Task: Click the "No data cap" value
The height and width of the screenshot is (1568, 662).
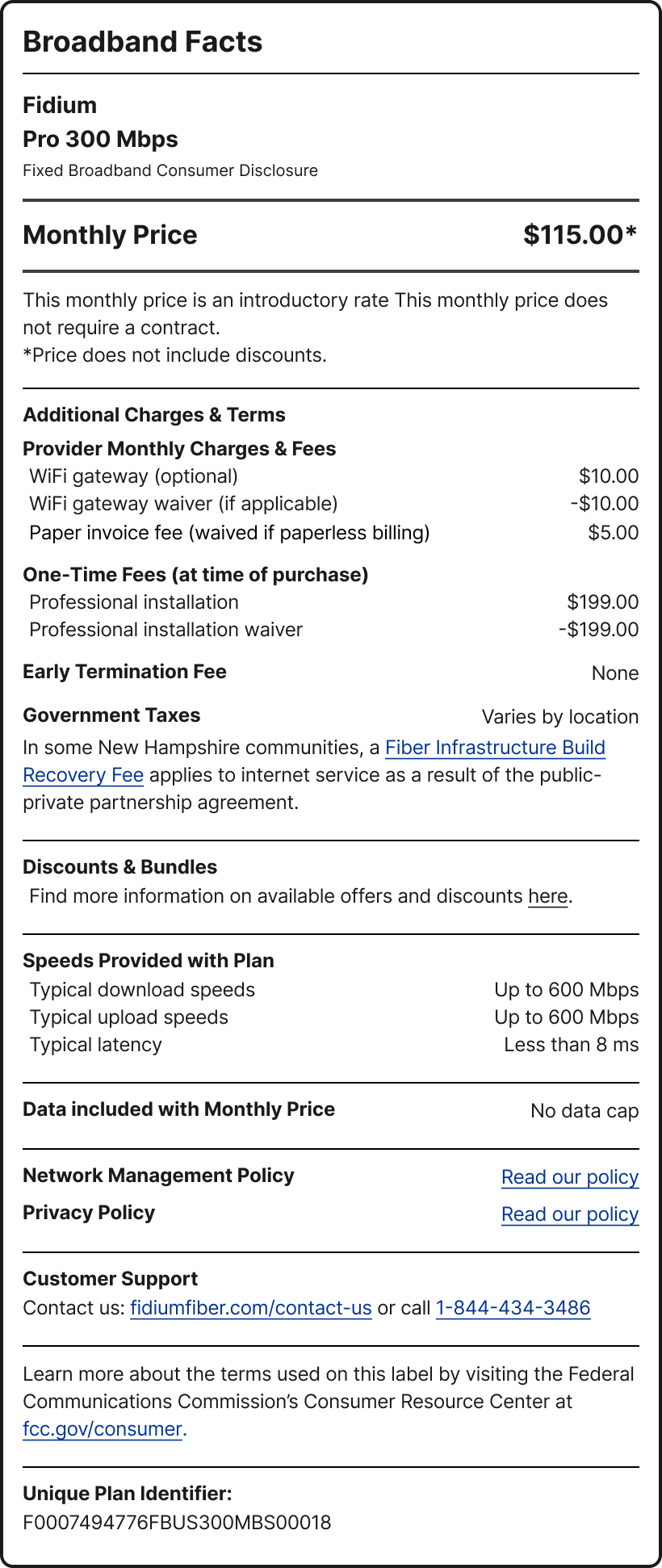Action: coord(584,1111)
